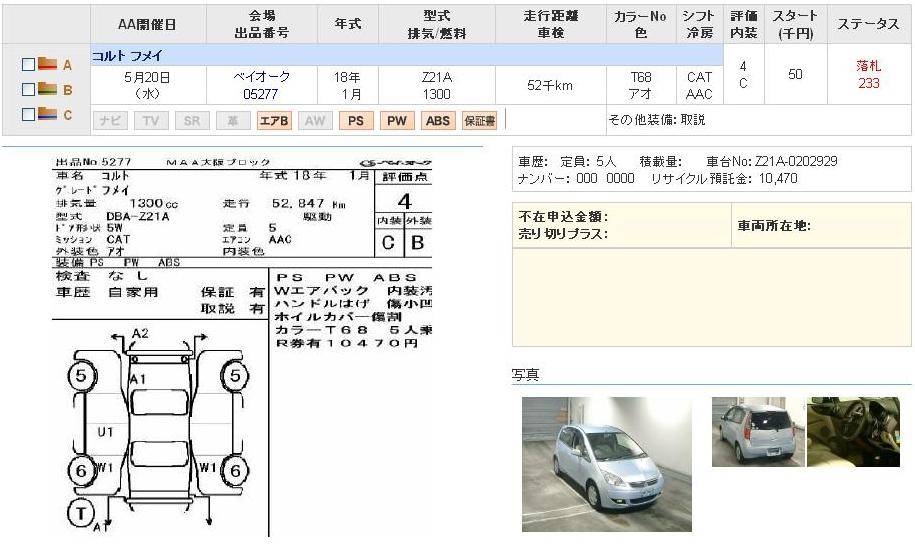Click the エアB airbag equipment badge
Screen dimensions: 915x549
point(273,120)
